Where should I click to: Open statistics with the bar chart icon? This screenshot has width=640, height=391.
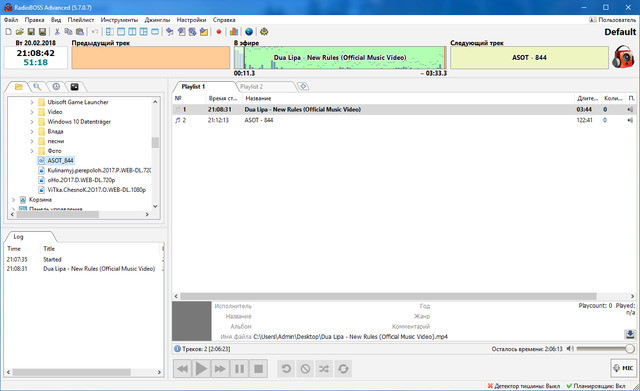(234, 31)
